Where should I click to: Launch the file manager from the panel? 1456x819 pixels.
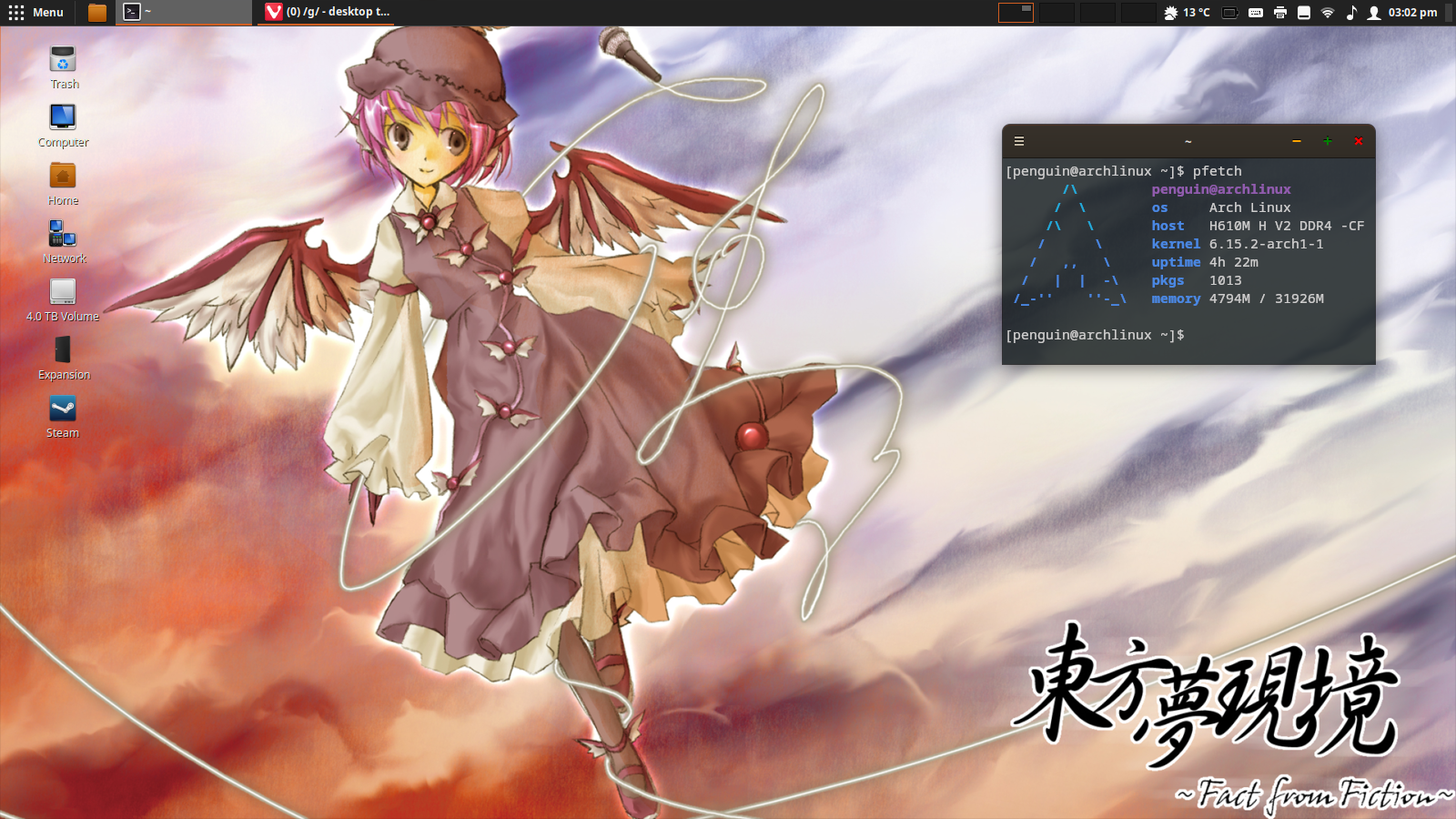pos(97,12)
